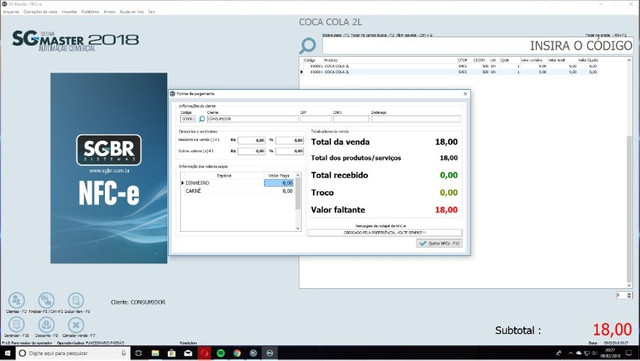Open the notification center icon
Viewport: 640px width, 361px height.
click(629, 353)
